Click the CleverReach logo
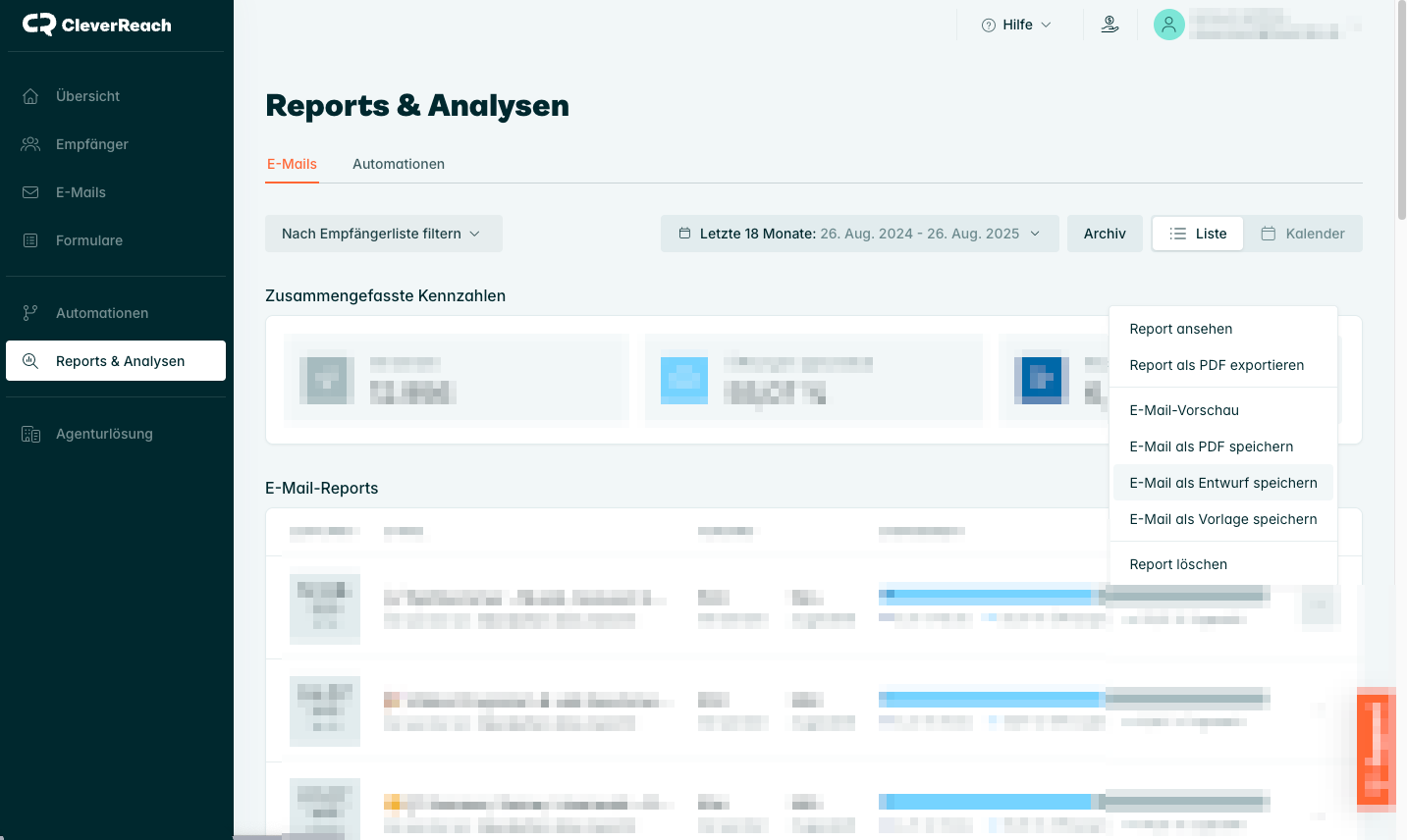Image resolution: width=1407 pixels, height=840 pixels. point(96,25)
